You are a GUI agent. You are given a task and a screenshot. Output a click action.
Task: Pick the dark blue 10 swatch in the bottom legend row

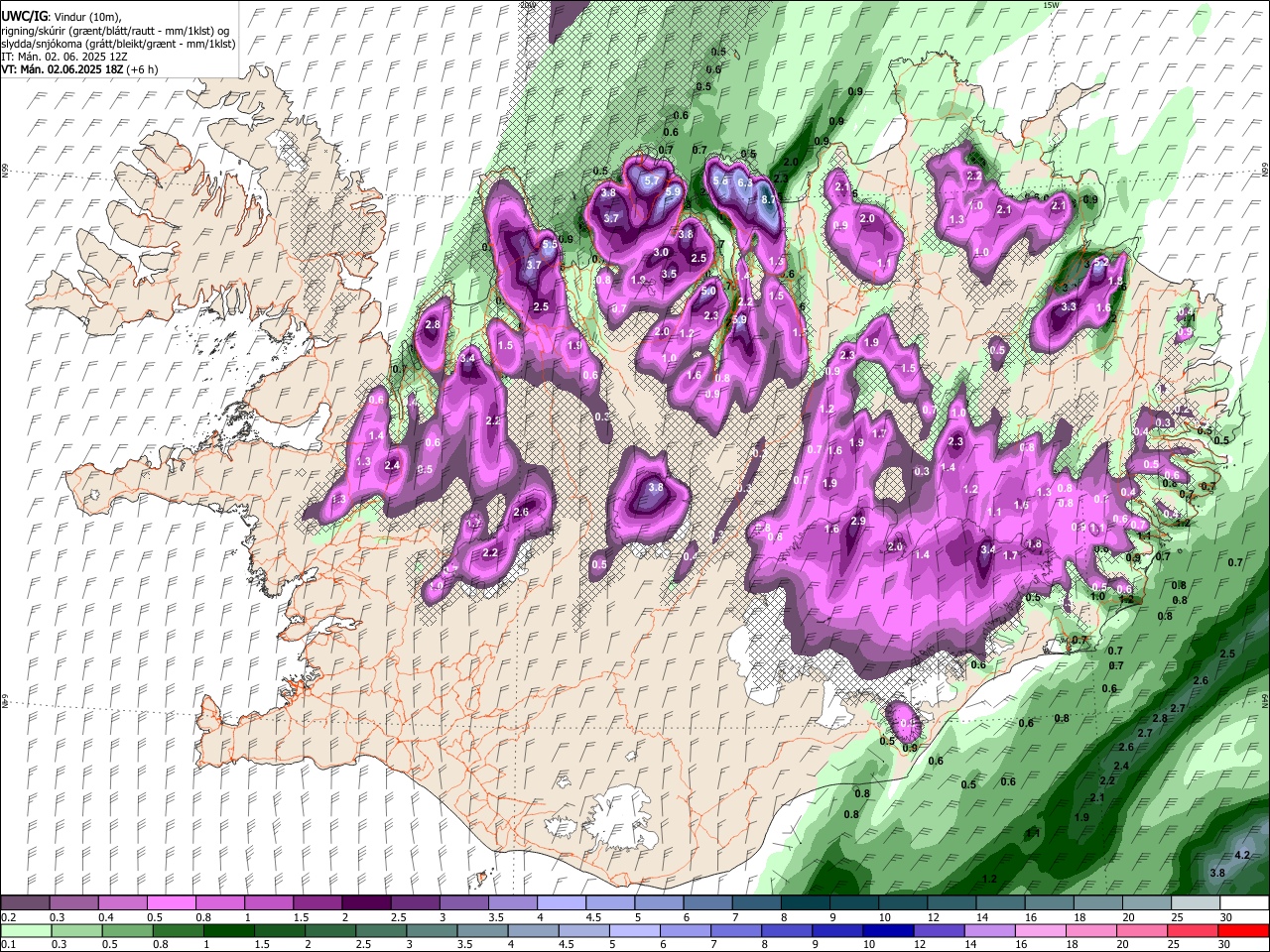887,930
